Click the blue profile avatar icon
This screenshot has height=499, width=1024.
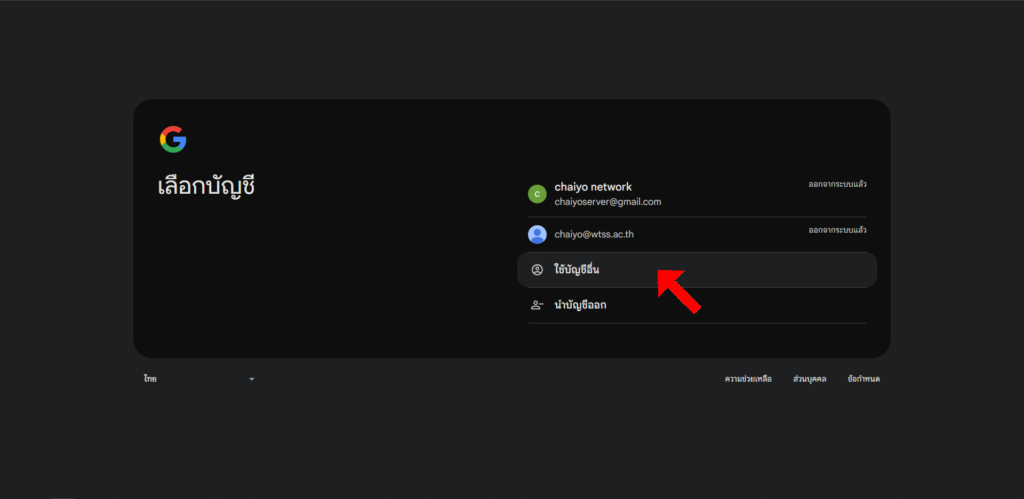point(537,234)
